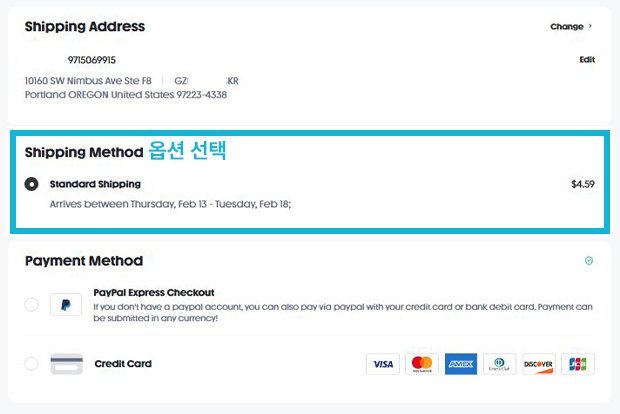Select the Credit Card radio button
This screenshot has height=414, width=620.
31,363
